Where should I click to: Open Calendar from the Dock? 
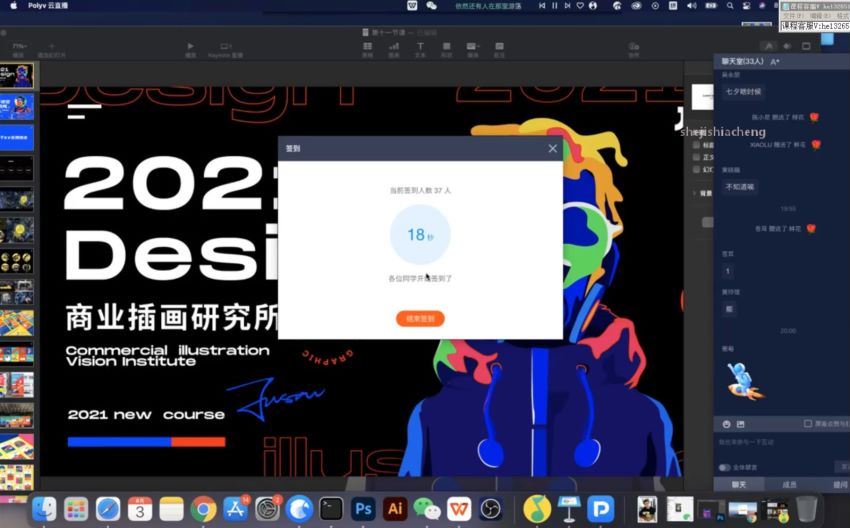140,509
